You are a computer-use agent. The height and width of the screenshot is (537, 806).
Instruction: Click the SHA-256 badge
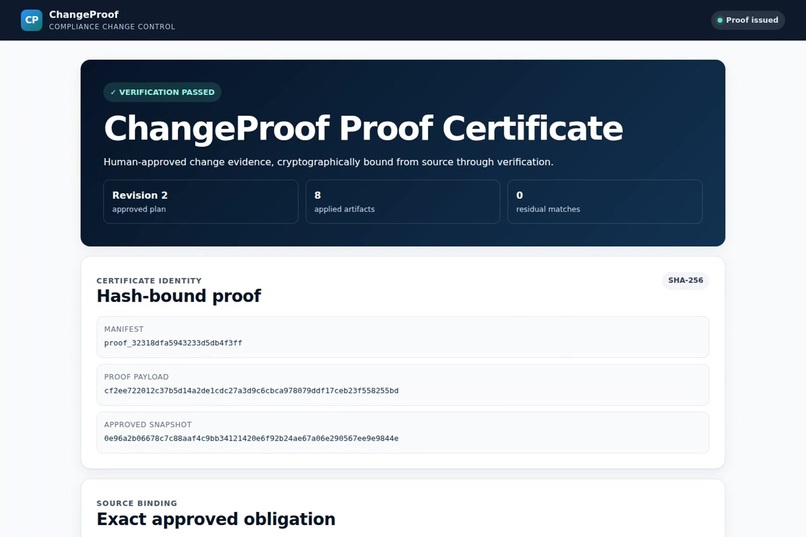[685, 280]
